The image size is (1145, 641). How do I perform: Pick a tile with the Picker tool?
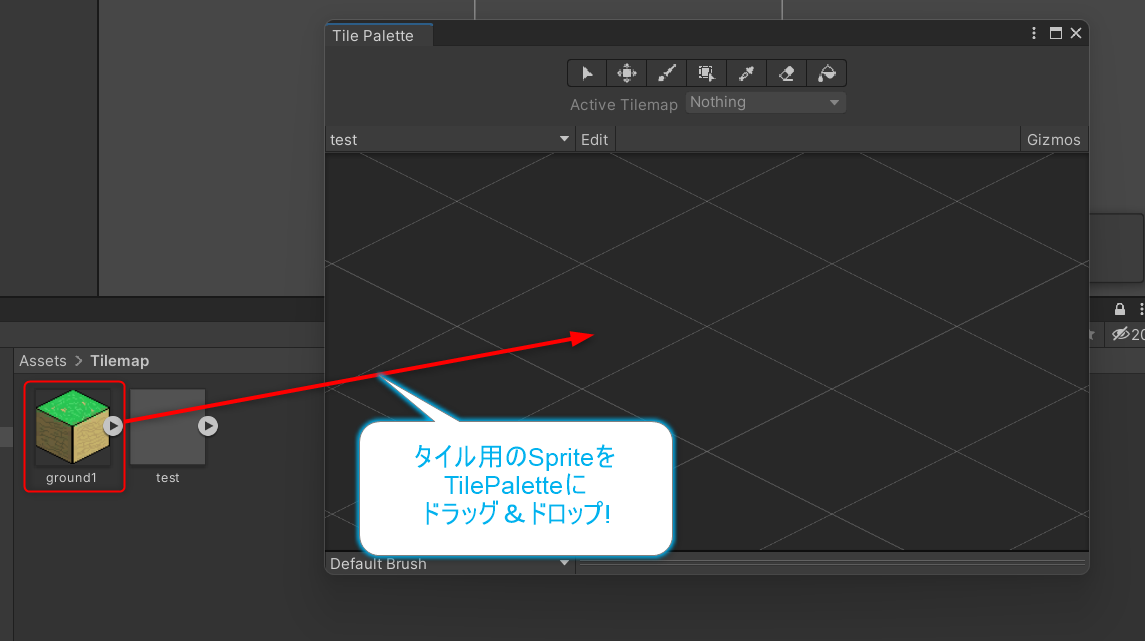pos(746,72)
